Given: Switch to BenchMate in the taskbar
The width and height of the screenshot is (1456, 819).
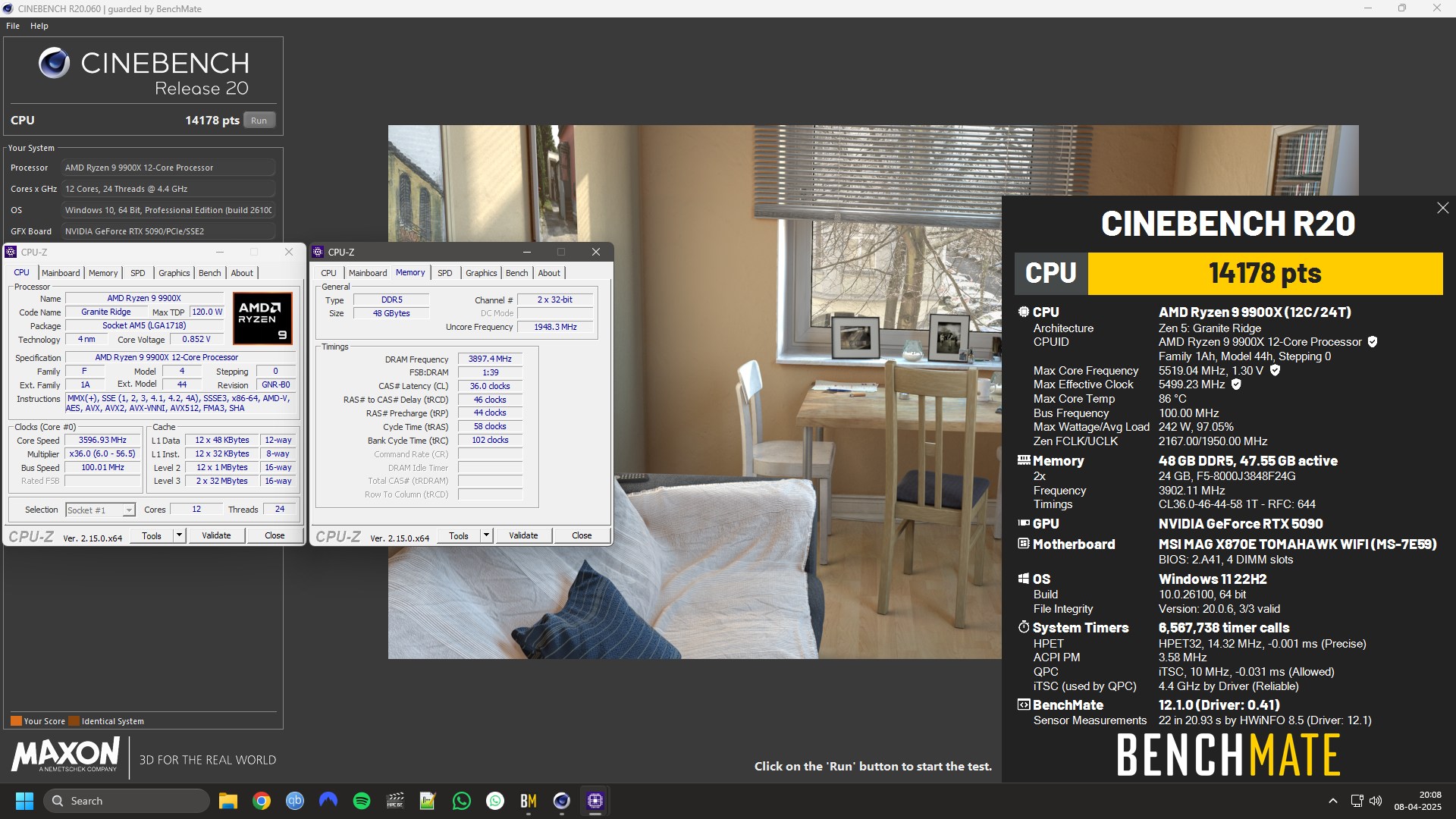Looking at the screenshot, I should click(529, 801).
